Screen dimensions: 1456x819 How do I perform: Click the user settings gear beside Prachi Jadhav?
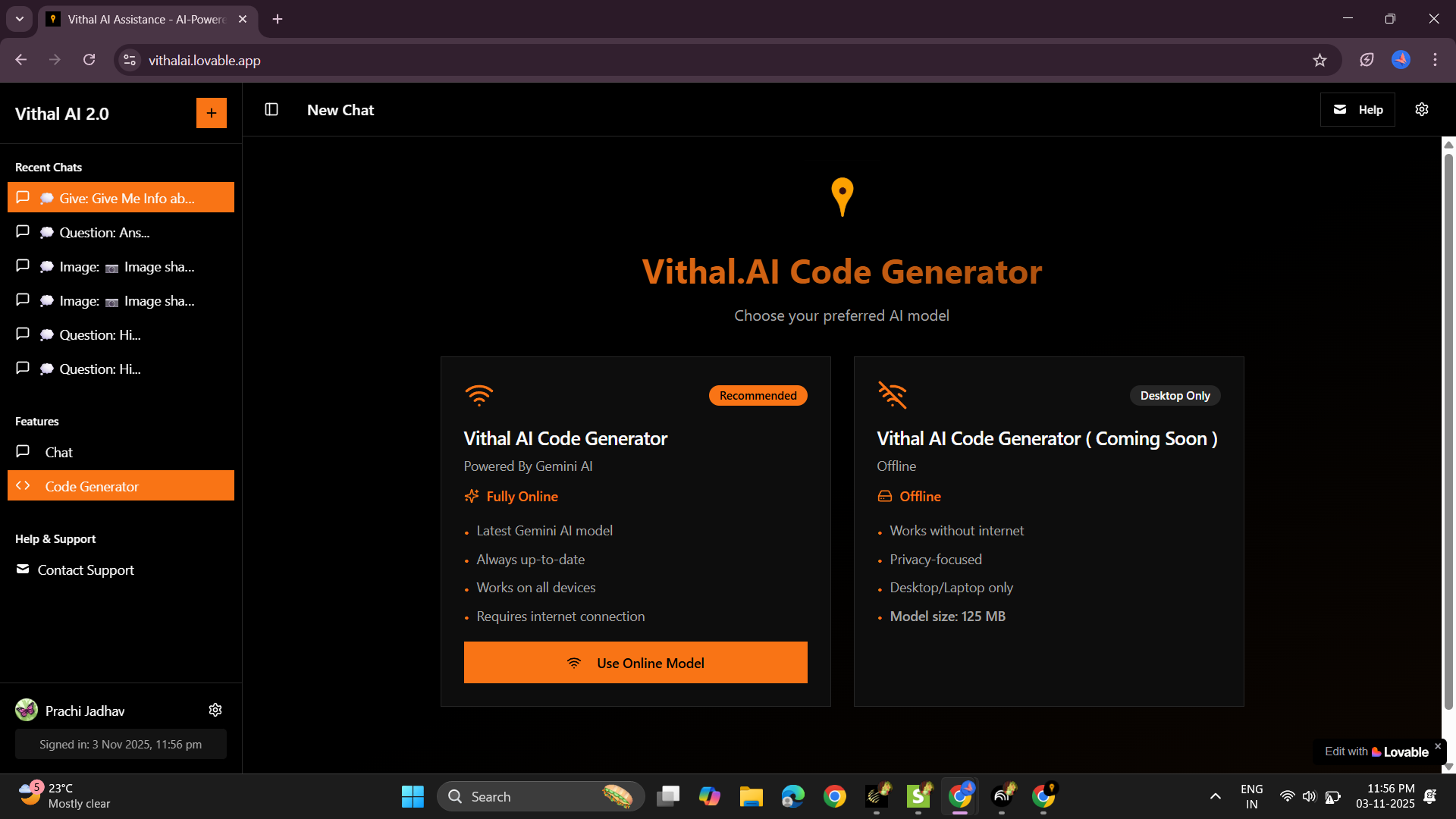(x=215, y=710)
